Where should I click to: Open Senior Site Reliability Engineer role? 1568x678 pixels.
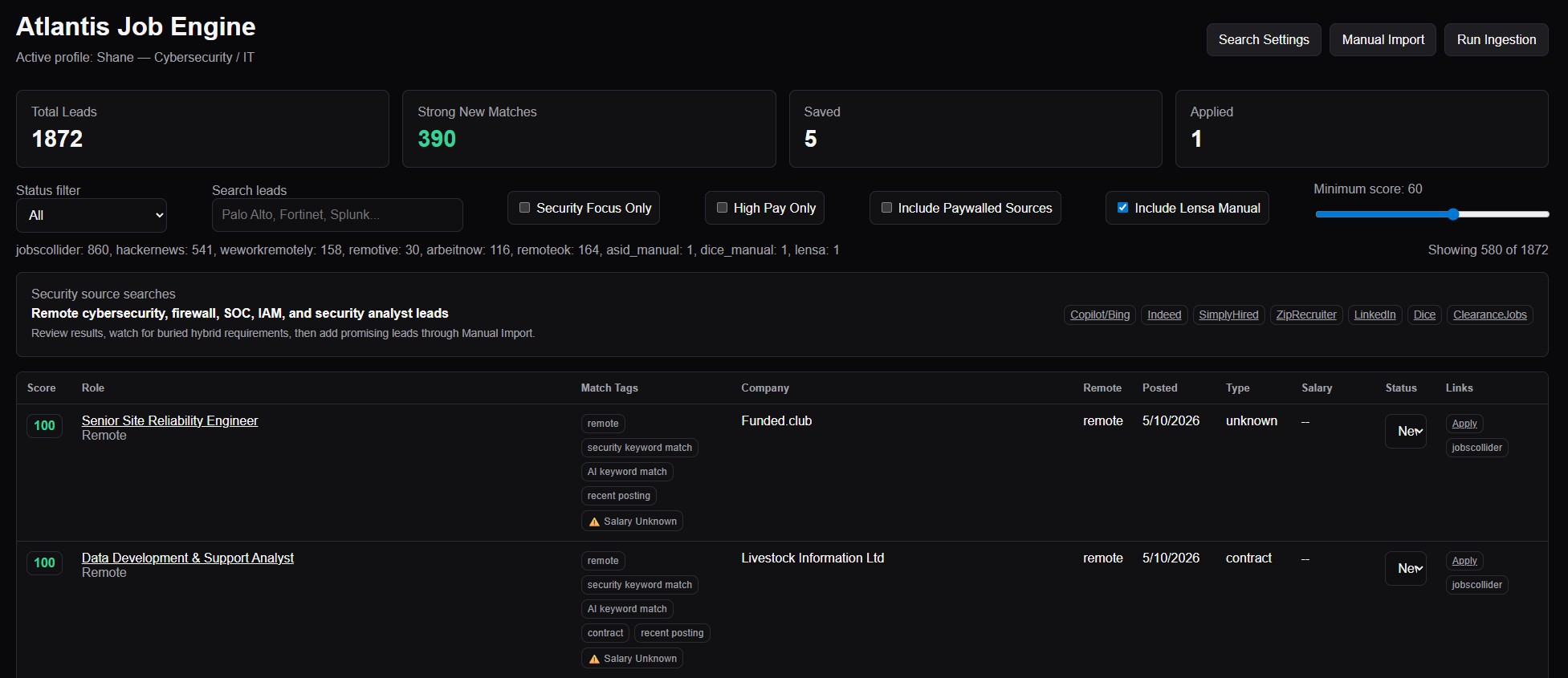pyautogui.click(x=169, y=420)
